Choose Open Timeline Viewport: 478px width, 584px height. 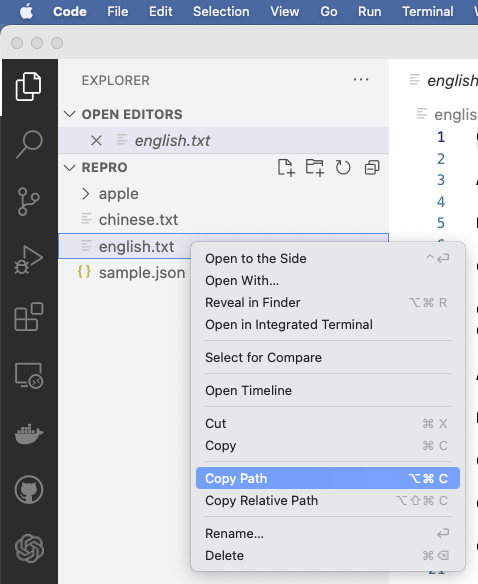tap(328, 390)
